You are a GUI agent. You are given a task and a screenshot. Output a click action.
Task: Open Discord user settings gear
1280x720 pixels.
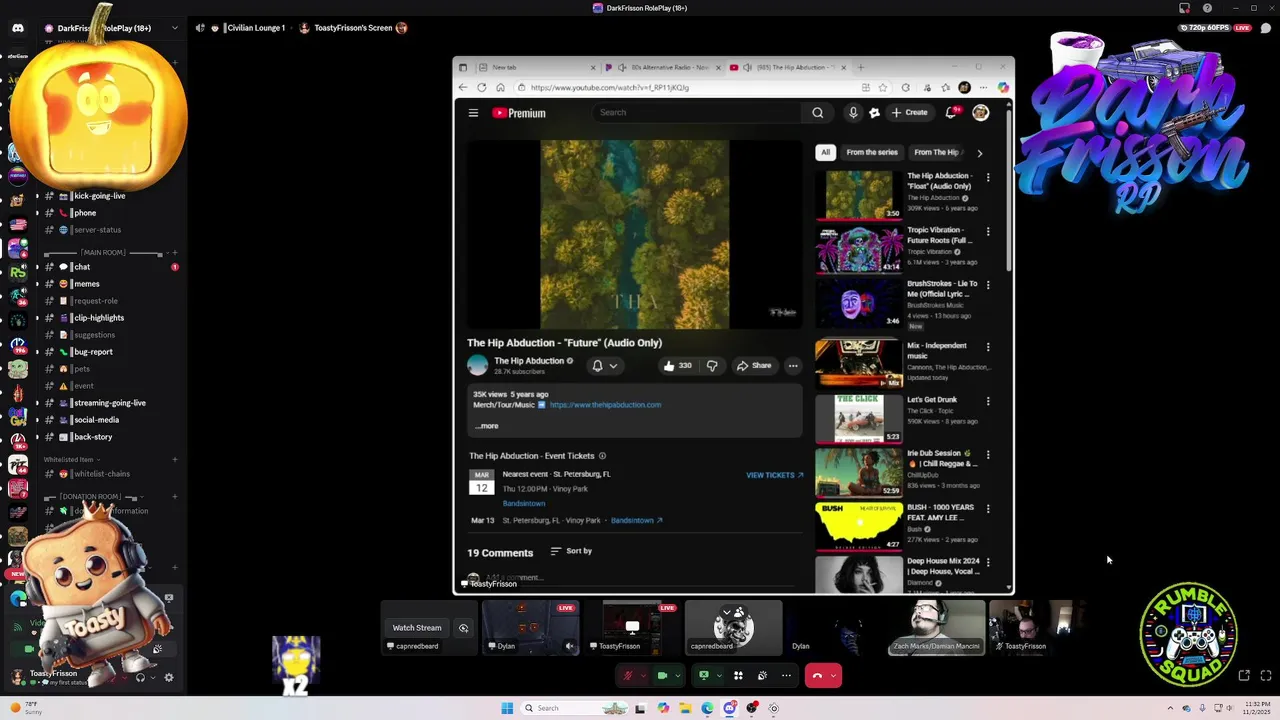tap(169, 677)
